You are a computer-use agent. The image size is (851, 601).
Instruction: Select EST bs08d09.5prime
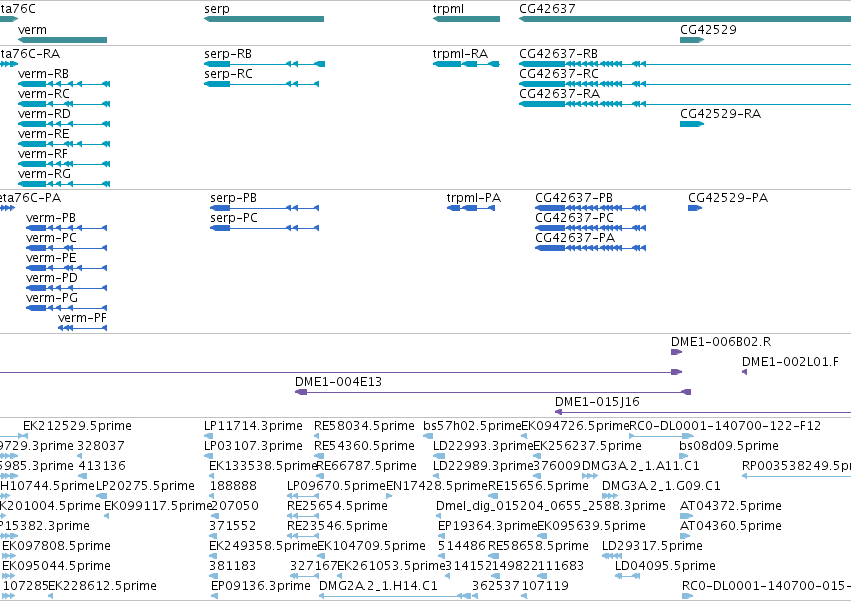[728, 446]
